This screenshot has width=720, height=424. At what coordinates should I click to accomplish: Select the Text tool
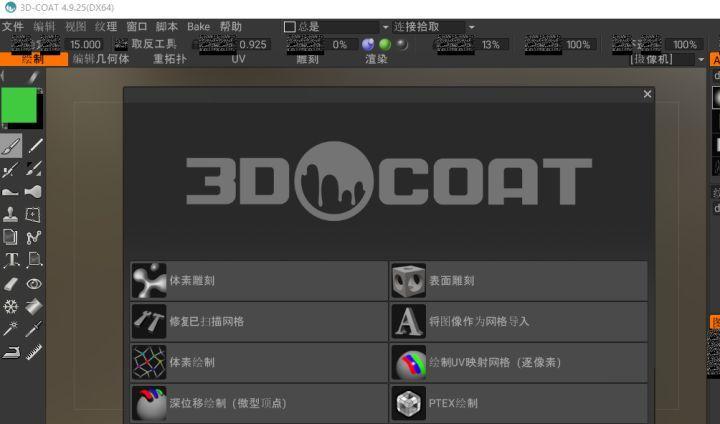(11, 260)
